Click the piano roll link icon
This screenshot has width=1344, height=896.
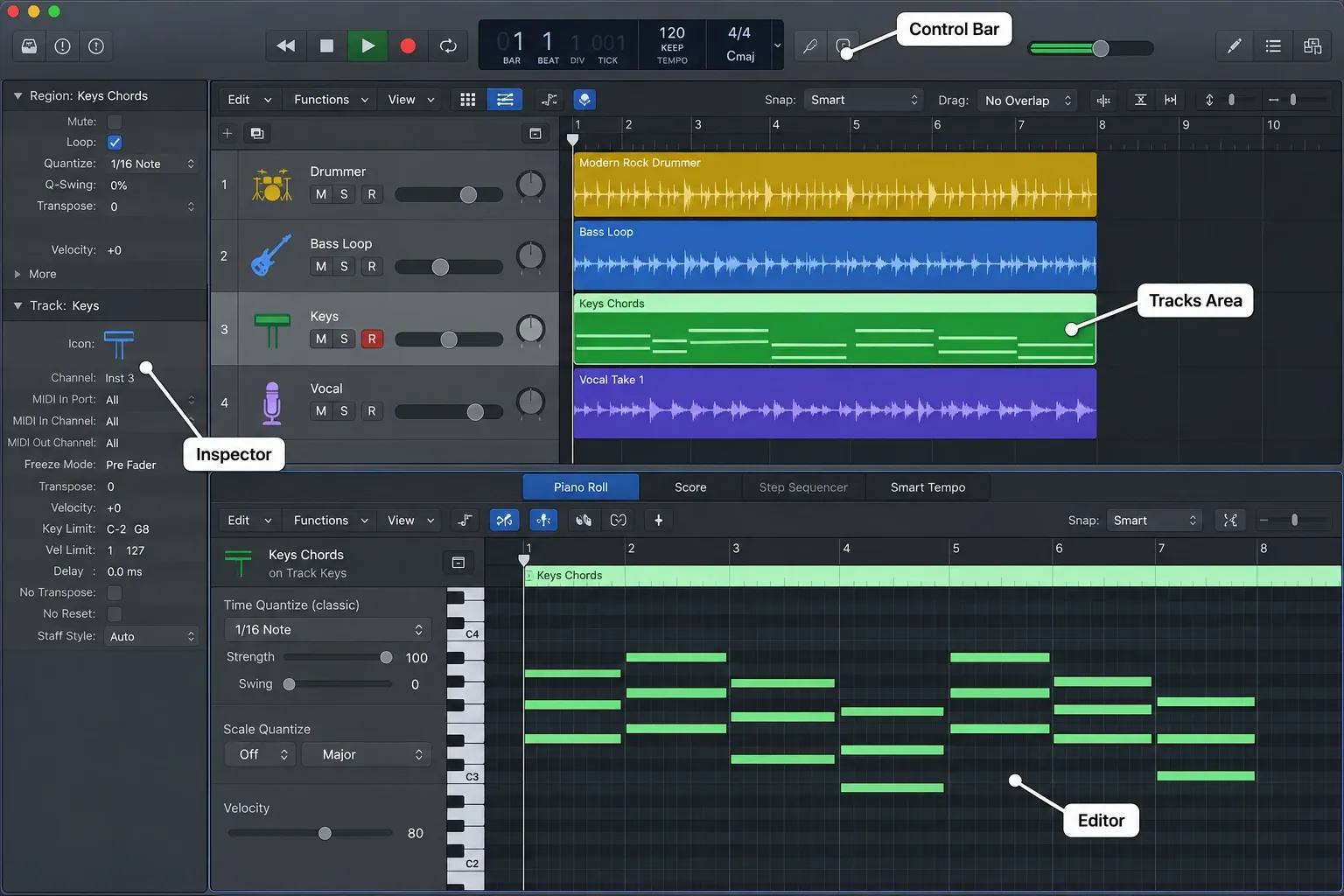tap(619, 521)
